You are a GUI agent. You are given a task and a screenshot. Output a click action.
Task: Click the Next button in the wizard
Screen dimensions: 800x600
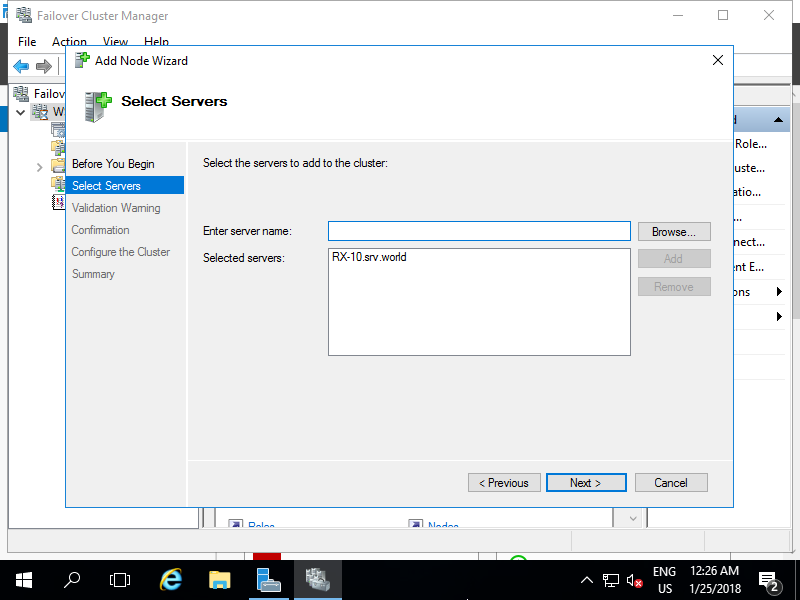(586, 483)
